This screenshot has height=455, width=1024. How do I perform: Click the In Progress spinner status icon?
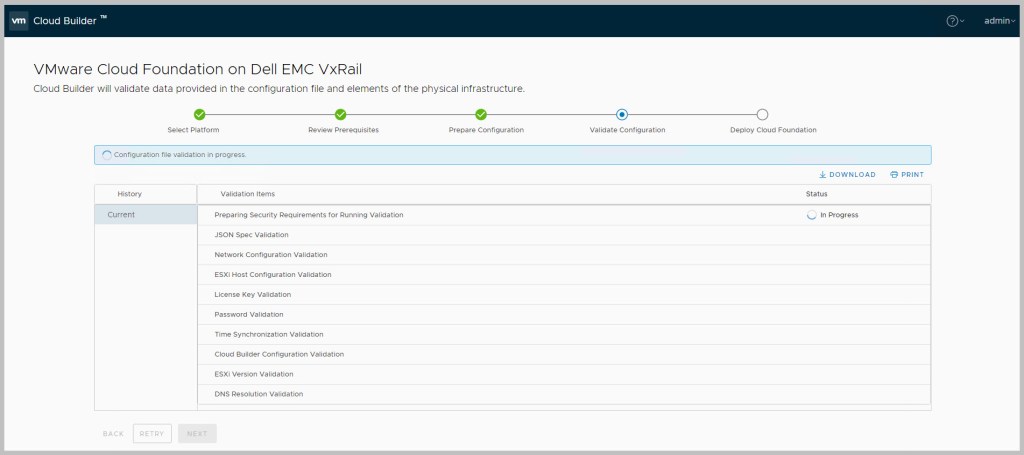point(811,215)
